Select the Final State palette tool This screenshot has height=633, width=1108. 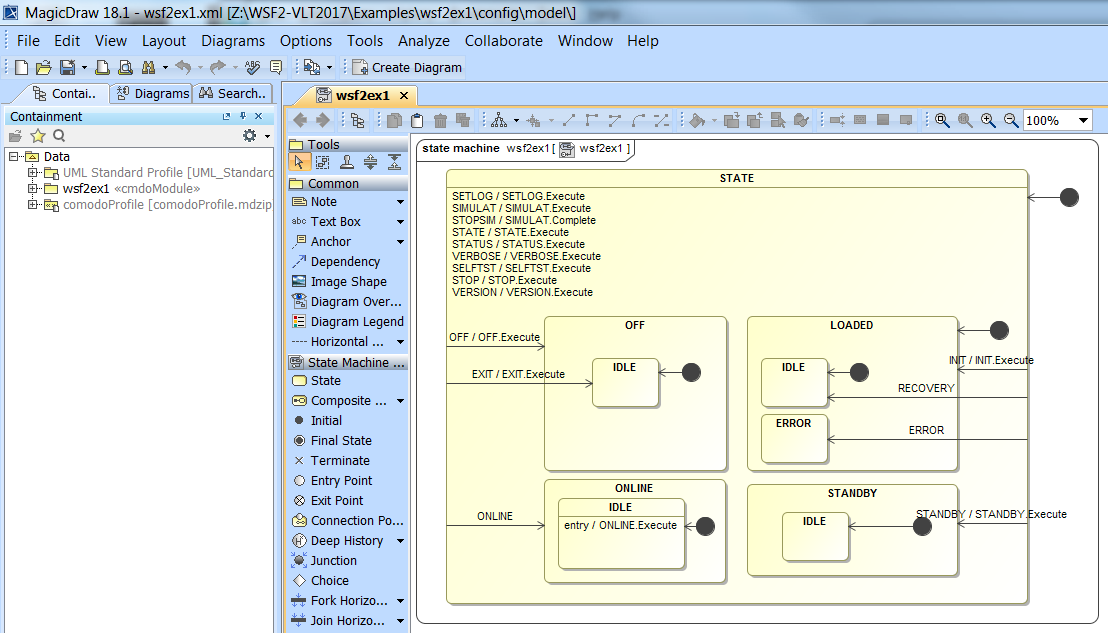pyautogui.click(x=340, y=441)
